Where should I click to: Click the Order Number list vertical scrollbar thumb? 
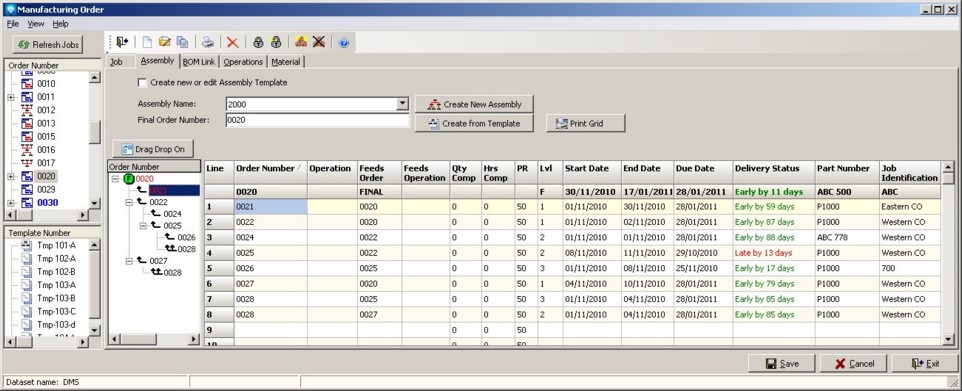tap(94, 132)
